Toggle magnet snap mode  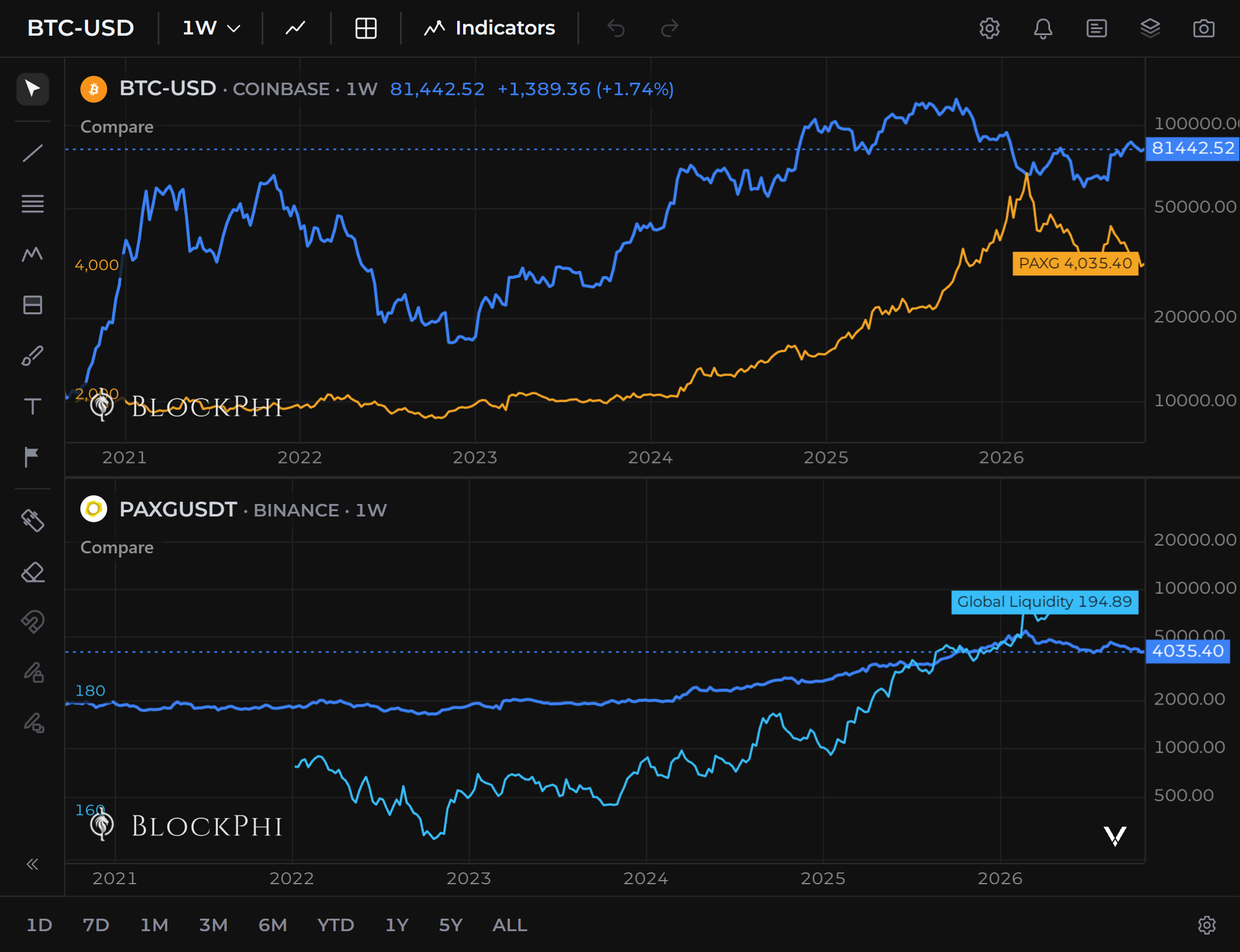pyautogui.click(x=33, y=622)
